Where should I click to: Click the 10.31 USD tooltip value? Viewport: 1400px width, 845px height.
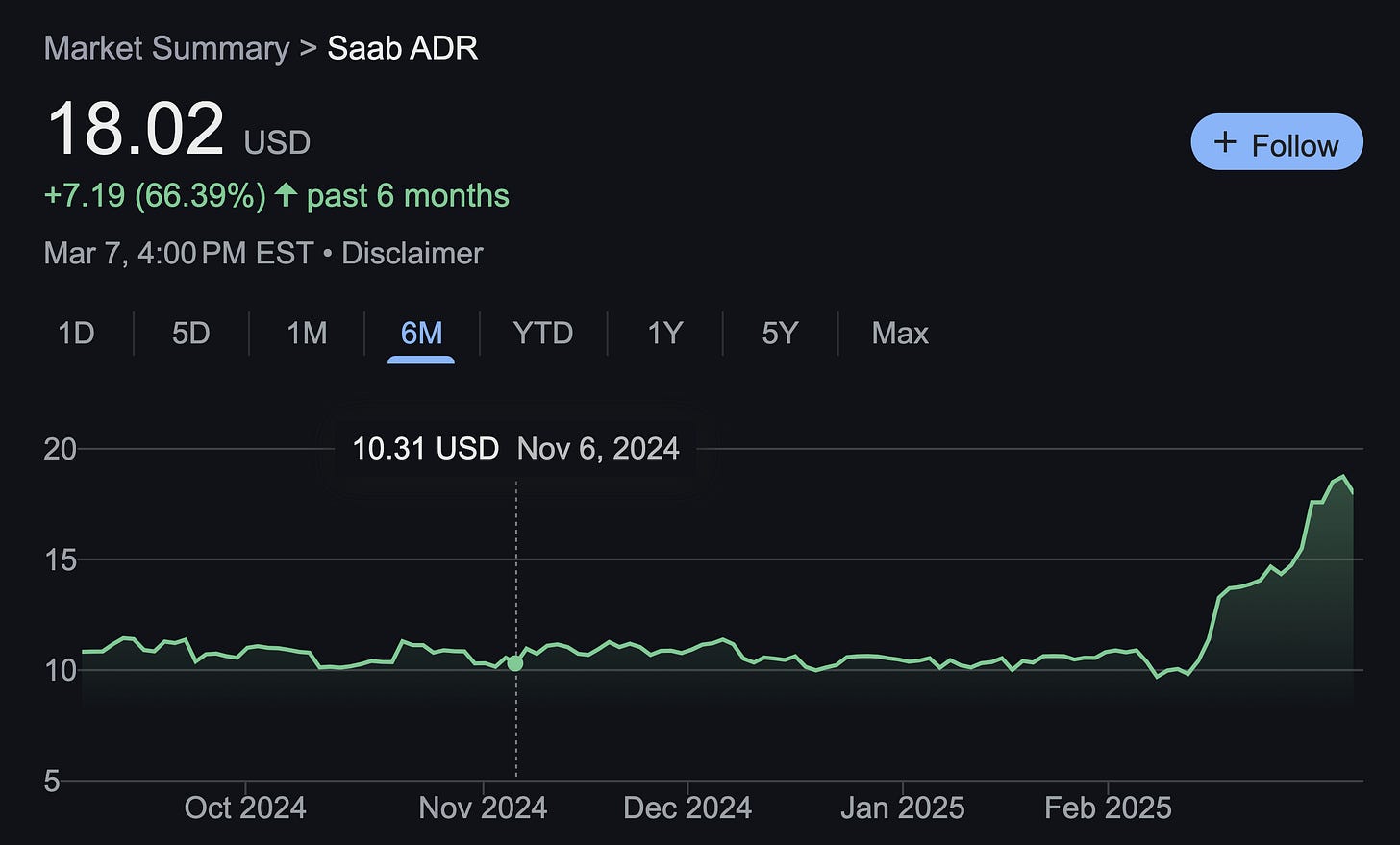click(425, 448)
